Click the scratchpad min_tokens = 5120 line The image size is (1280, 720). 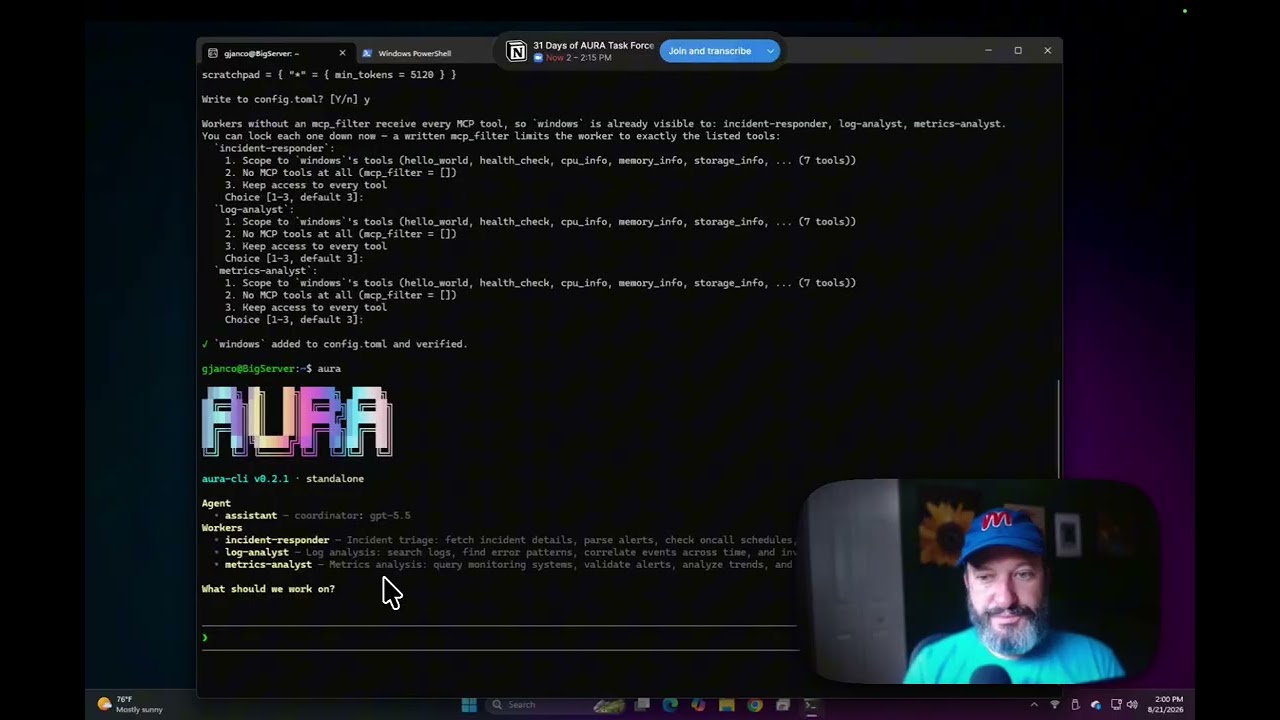pos(329,75)
